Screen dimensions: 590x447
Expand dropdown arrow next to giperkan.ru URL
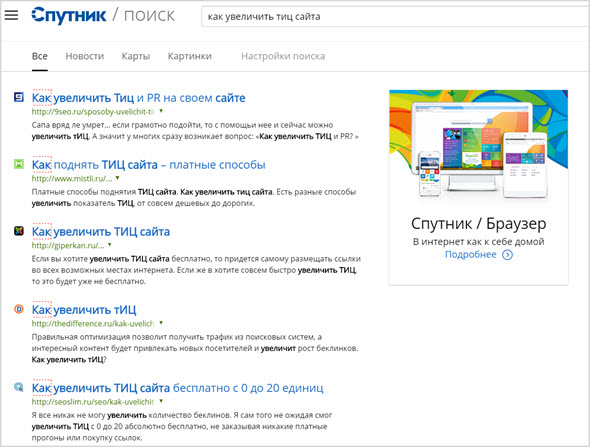[109, 245]
